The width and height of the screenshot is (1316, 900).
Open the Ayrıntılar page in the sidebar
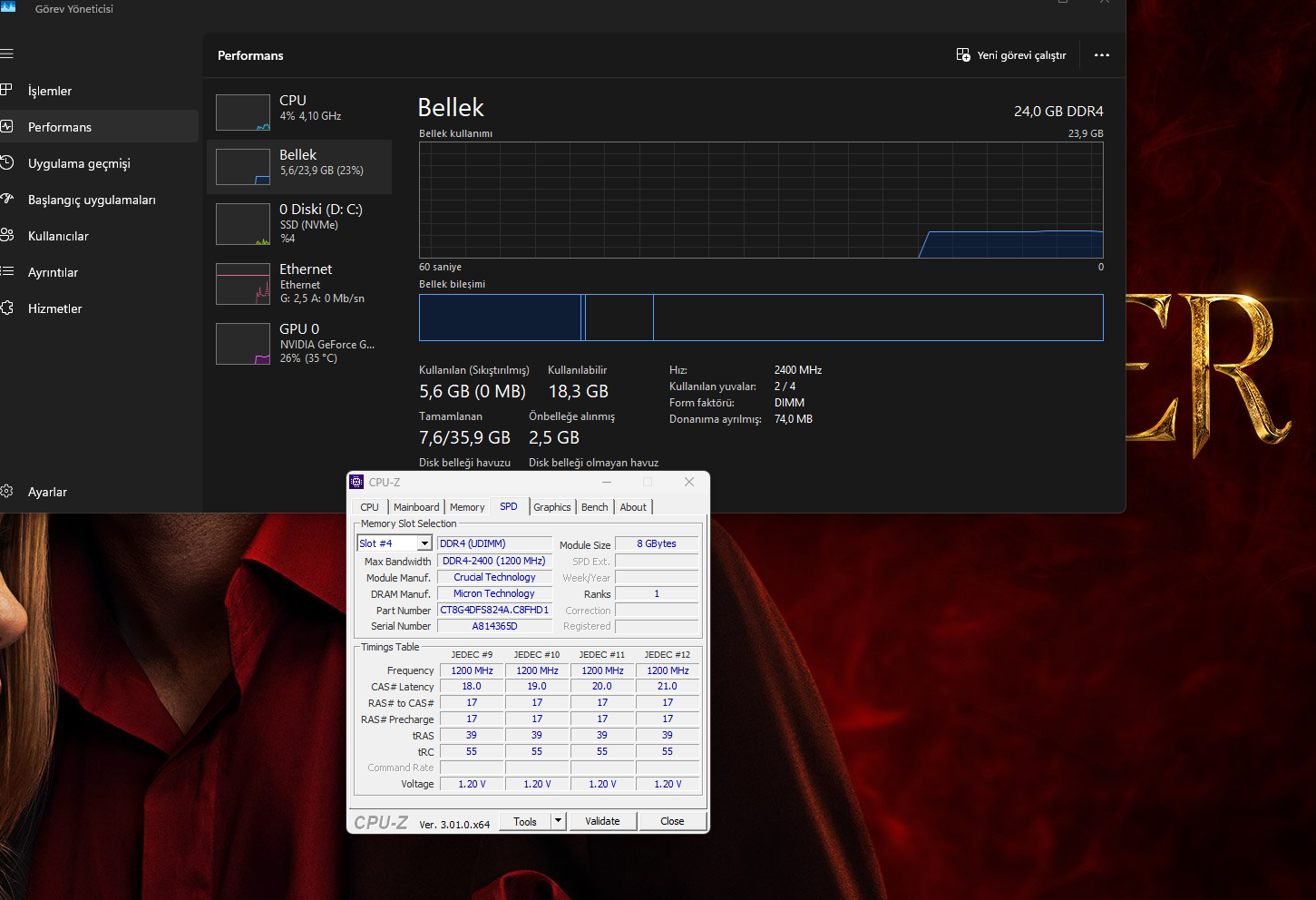pos(98,272)
